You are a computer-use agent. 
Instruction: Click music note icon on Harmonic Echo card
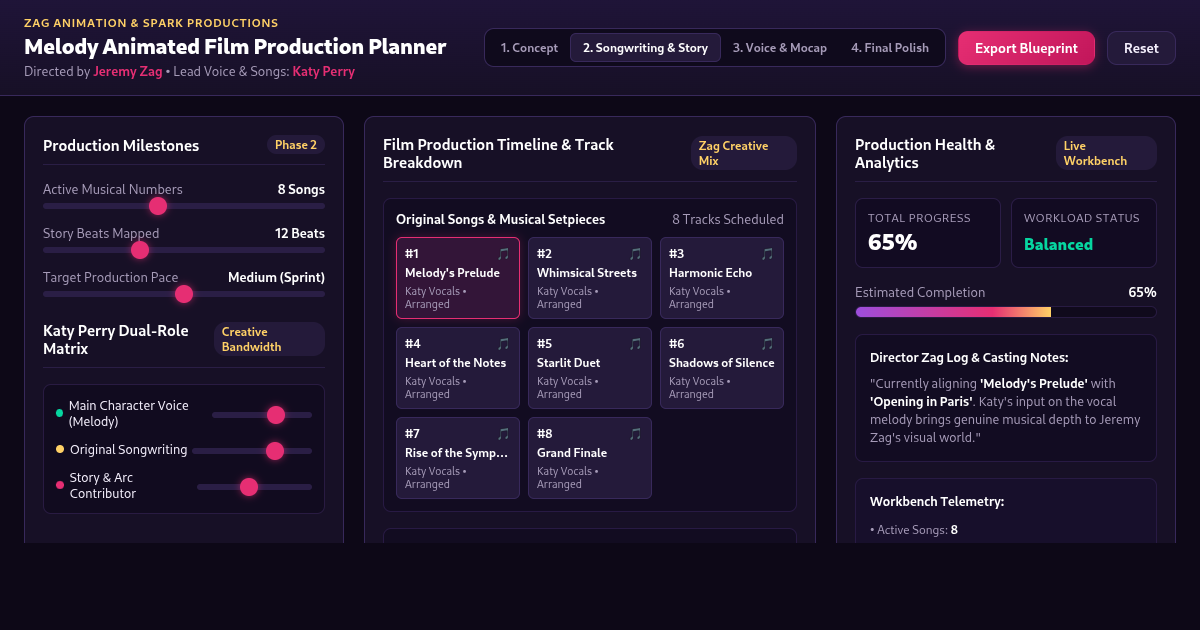coord(767,254)
